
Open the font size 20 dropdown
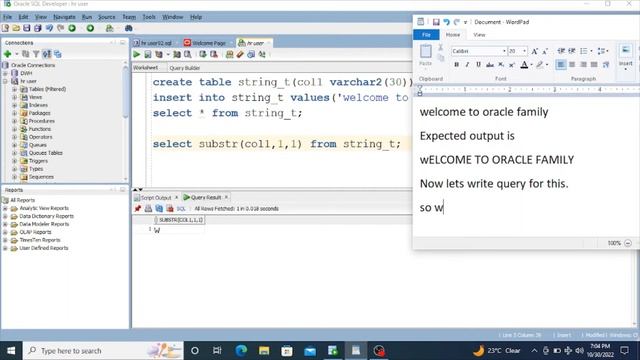524,51
